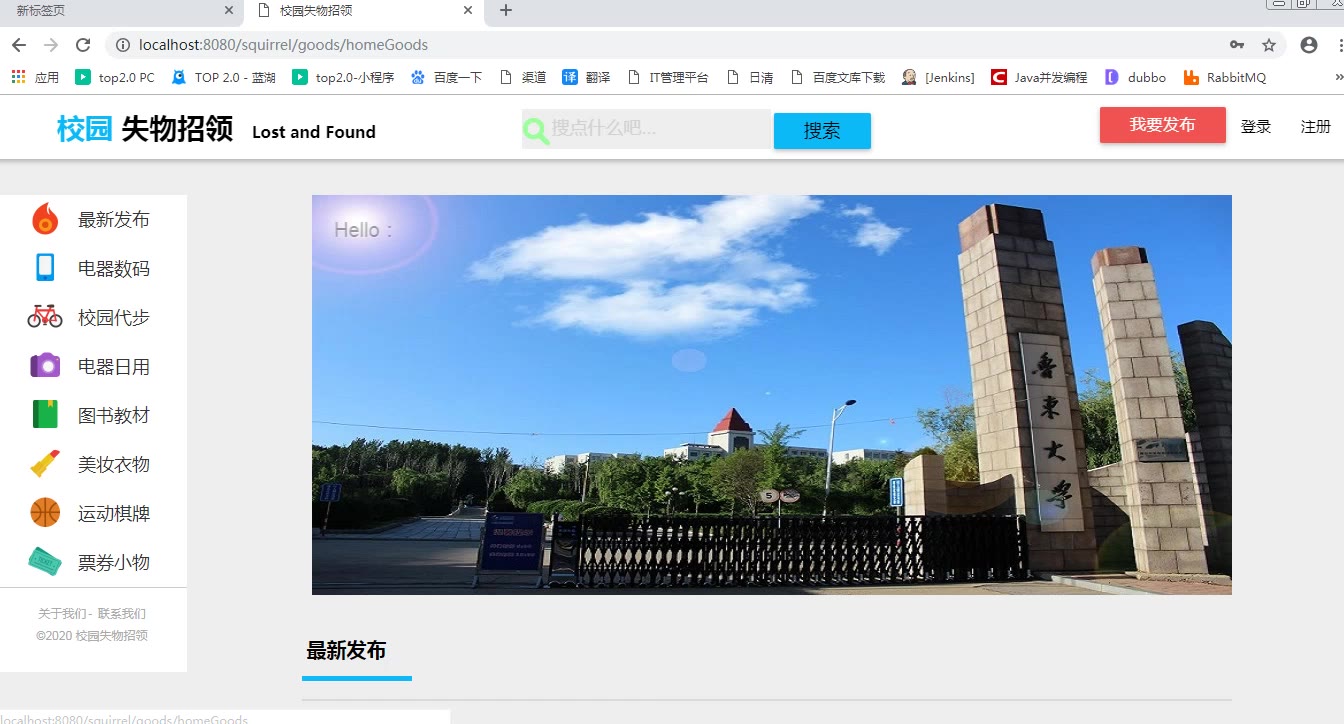Click the 校园 失物招领 site logo
Viewport: 1344px width, 724px height.
145,129
